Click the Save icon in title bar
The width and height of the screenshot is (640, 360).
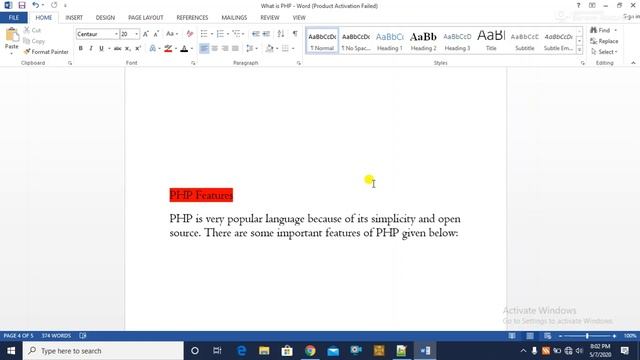(22, 5)
